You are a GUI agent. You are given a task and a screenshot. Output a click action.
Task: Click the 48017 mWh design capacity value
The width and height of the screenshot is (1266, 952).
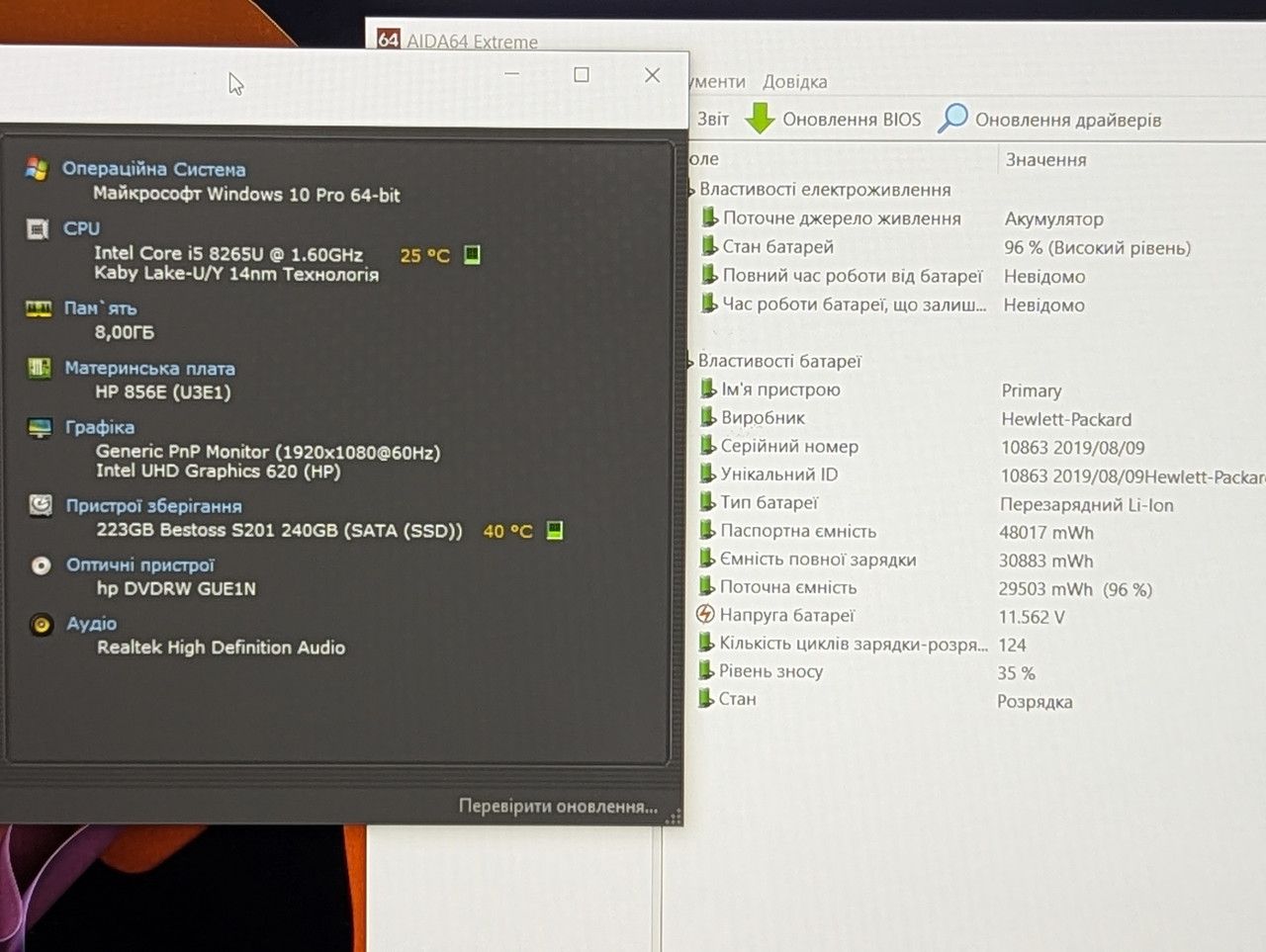(x=1046, y=533)
